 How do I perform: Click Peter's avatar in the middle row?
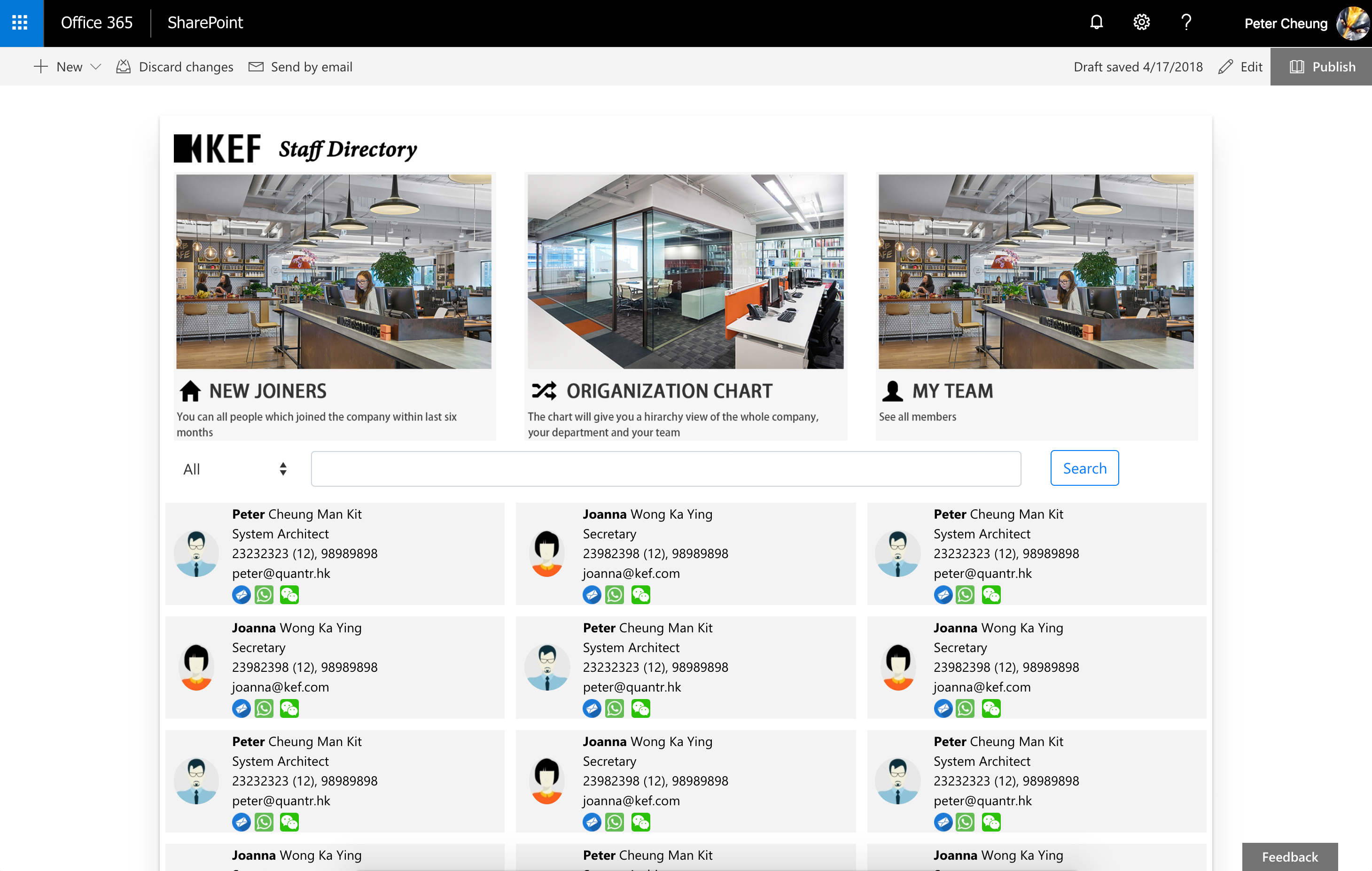547,668
